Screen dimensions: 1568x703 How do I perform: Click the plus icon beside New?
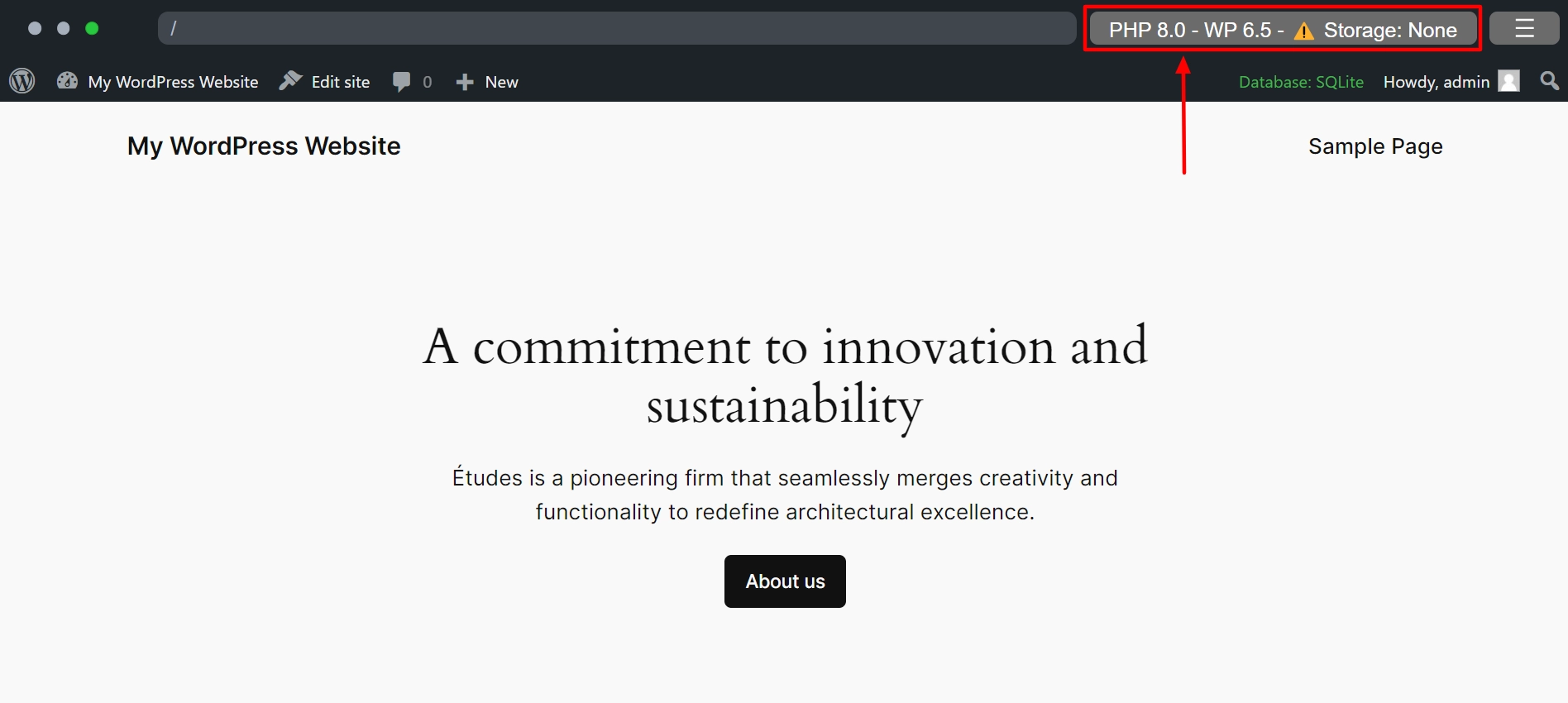tap(465, 82)
